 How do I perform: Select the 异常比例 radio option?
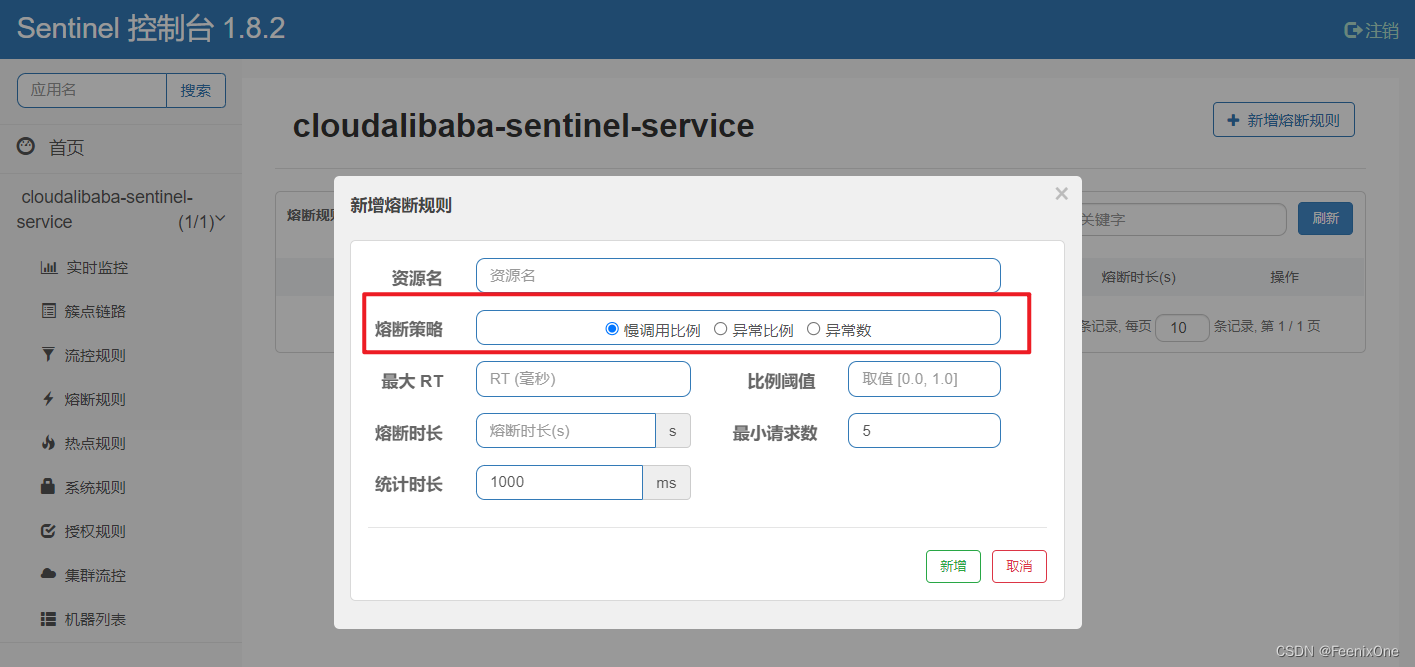[x=720, y=329]
